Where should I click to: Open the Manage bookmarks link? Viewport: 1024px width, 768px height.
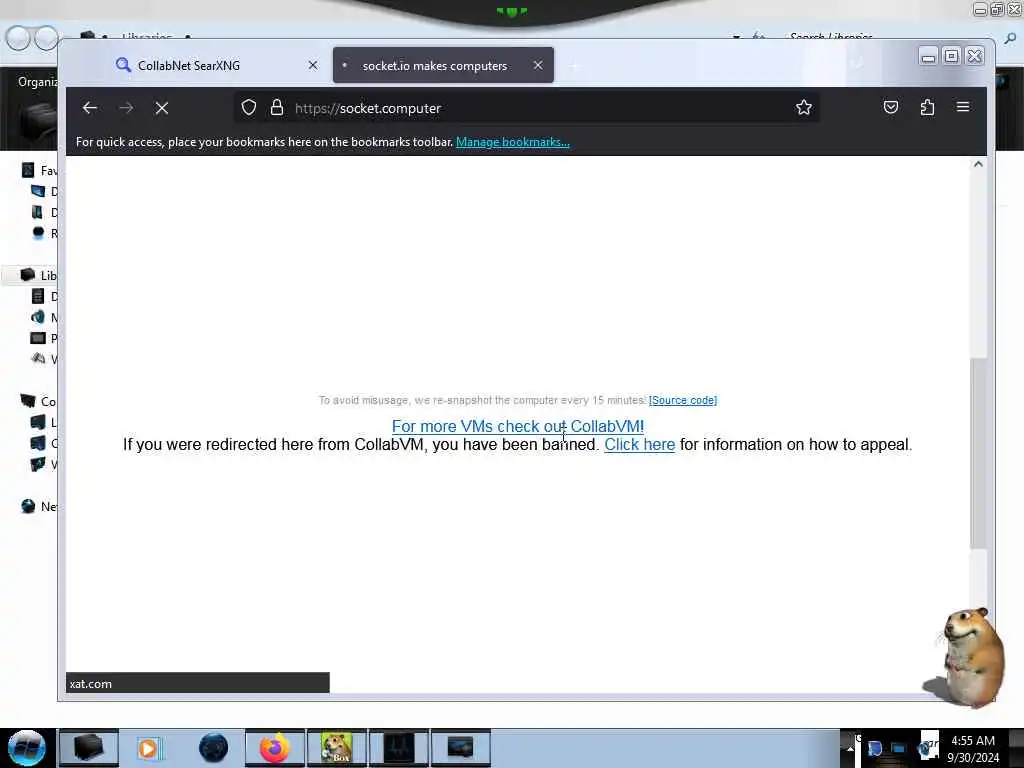(513, 142)
